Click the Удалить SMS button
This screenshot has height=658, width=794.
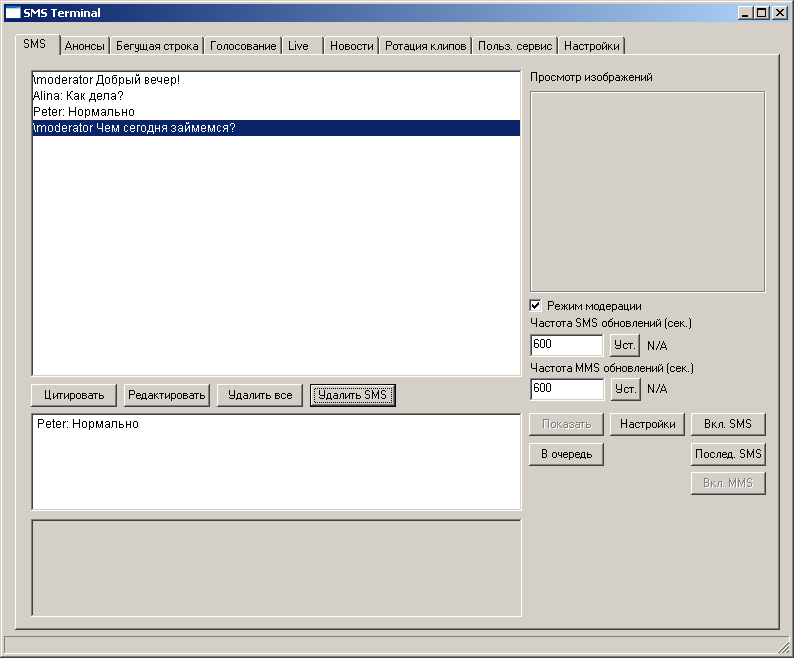click(x=352, y=395)
